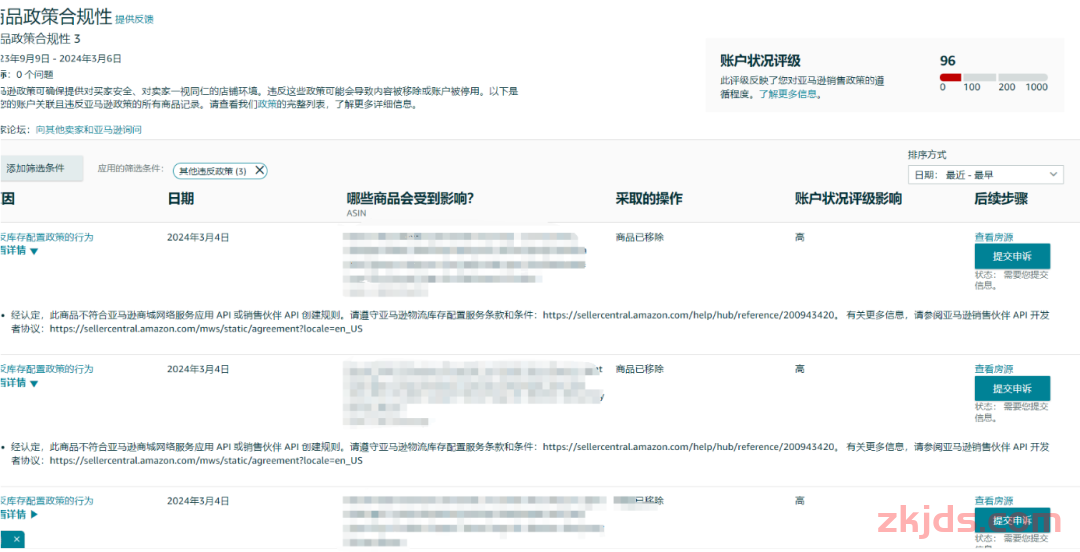Image resolution: width=1080 pixels, height=552 pixels.
Task: Open the 提供反馈 link
Action: coord(134,19)
